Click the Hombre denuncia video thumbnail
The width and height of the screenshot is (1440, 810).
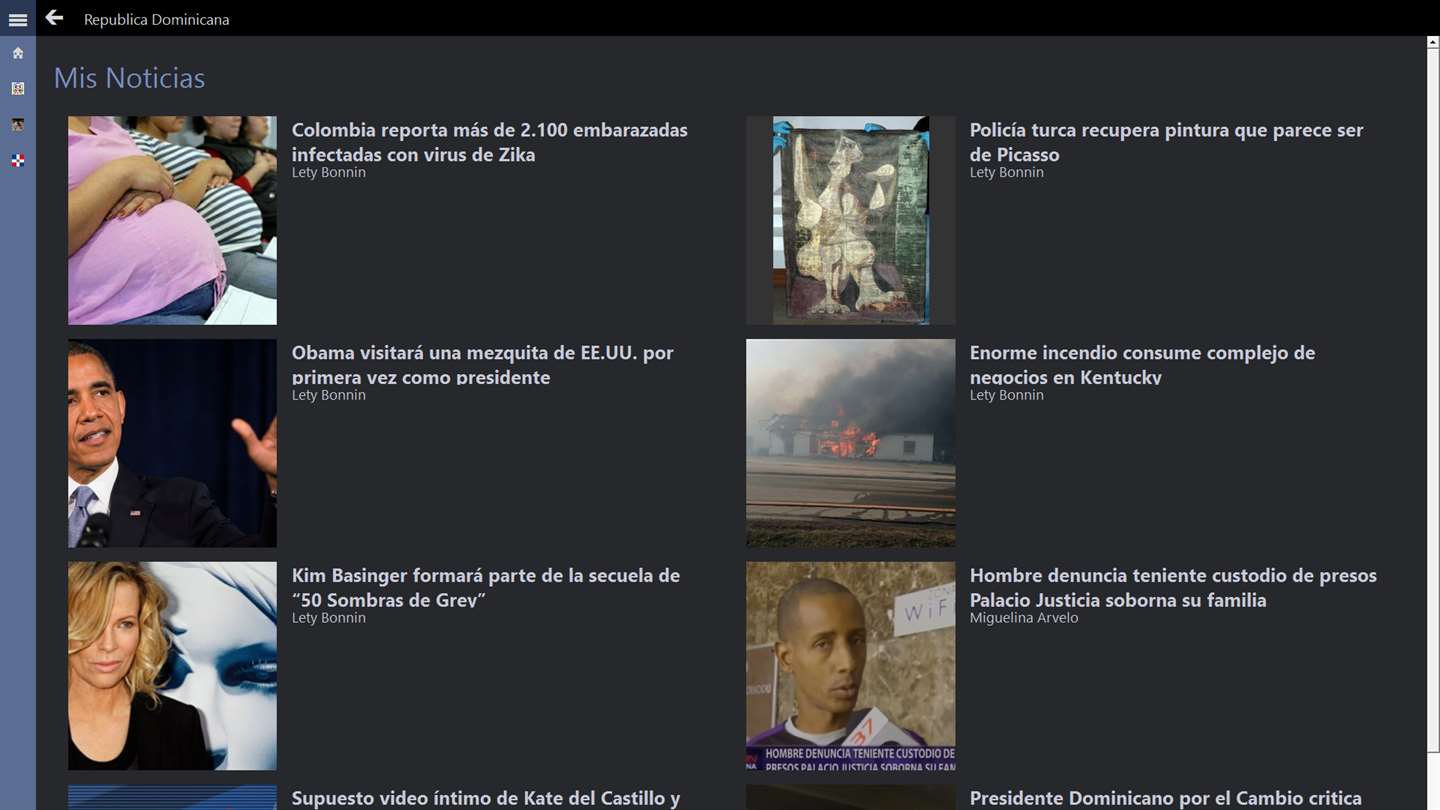tap(851, 666)
